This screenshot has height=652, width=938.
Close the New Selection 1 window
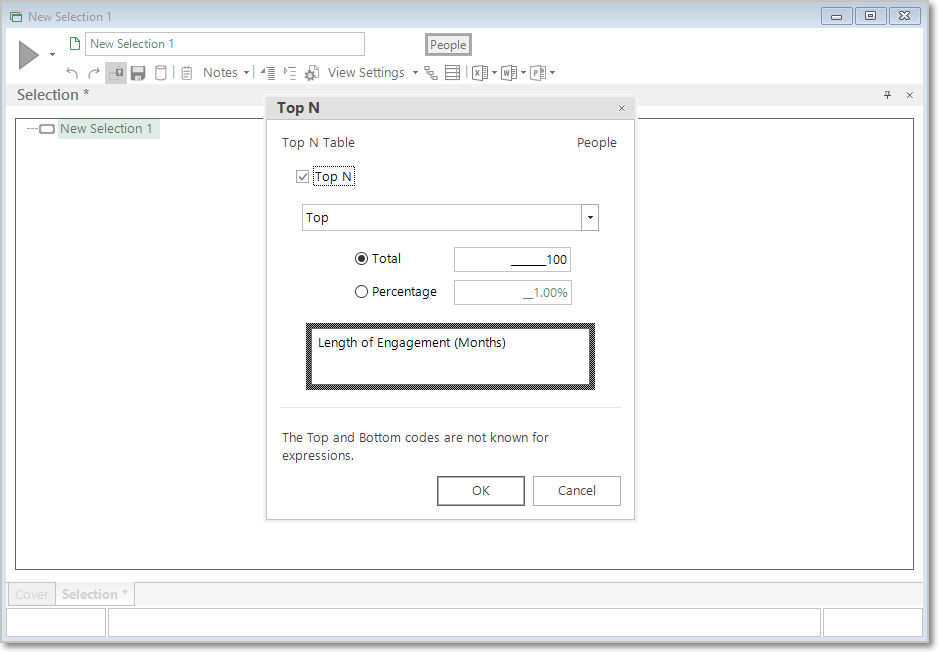(x=904, y=16)
